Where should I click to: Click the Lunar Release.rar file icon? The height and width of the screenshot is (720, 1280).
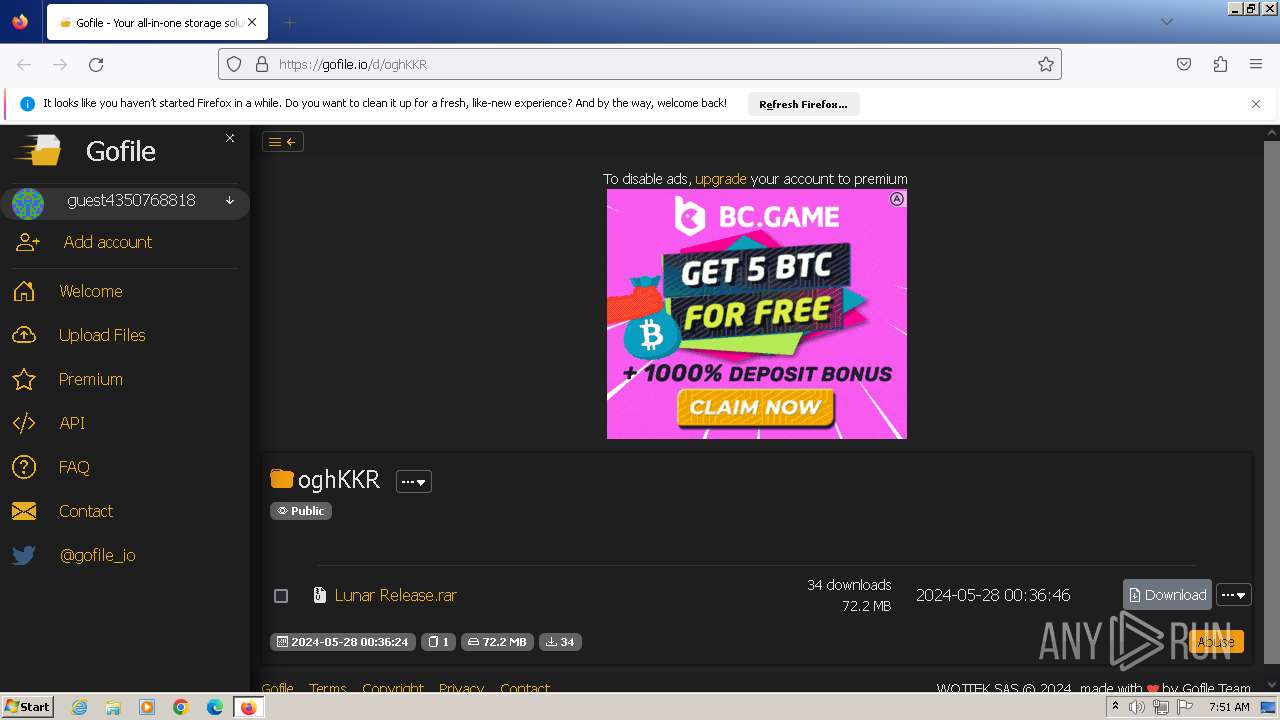click(x=320, y=595)
